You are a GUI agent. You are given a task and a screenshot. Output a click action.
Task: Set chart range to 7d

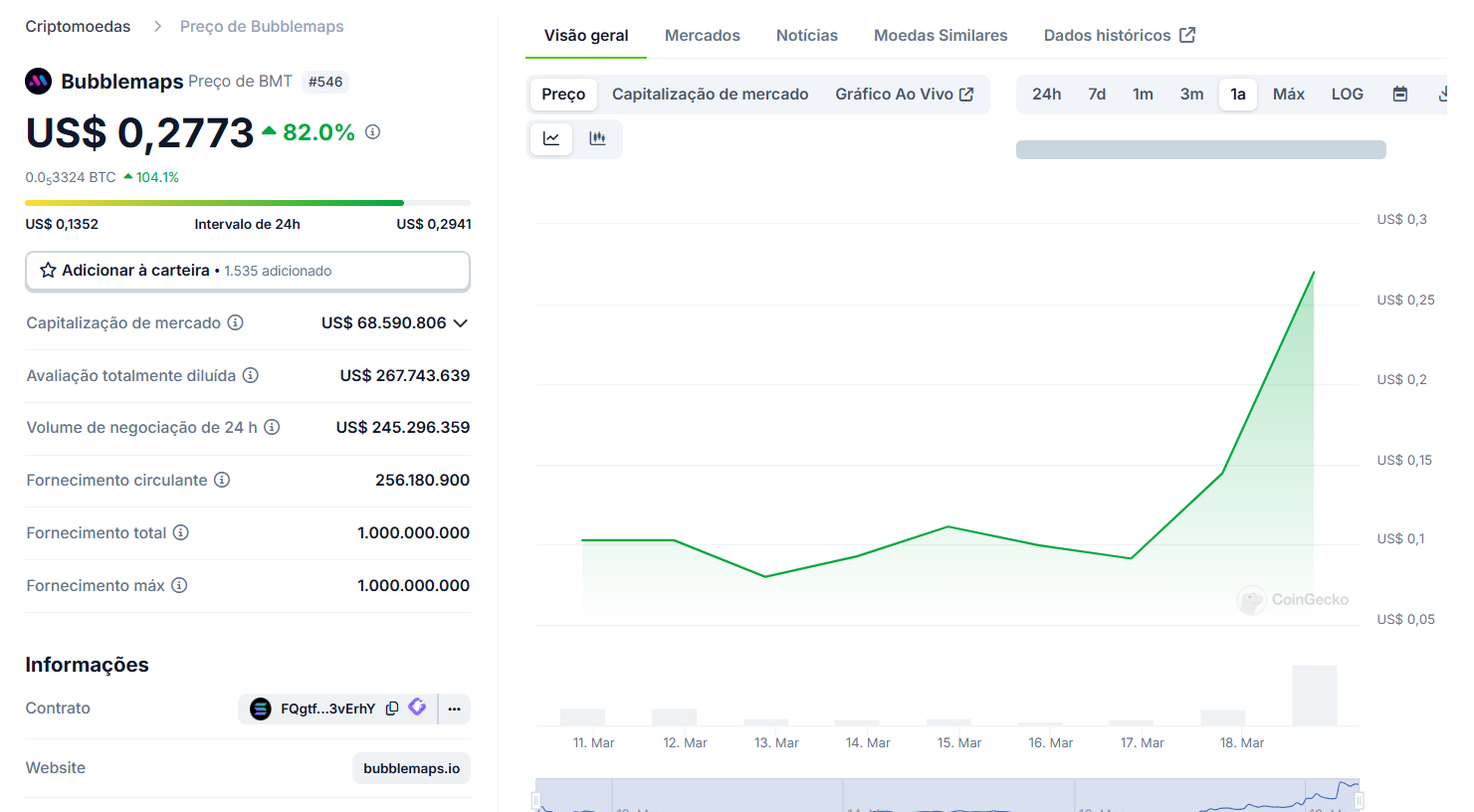(x=1097, y=94)
